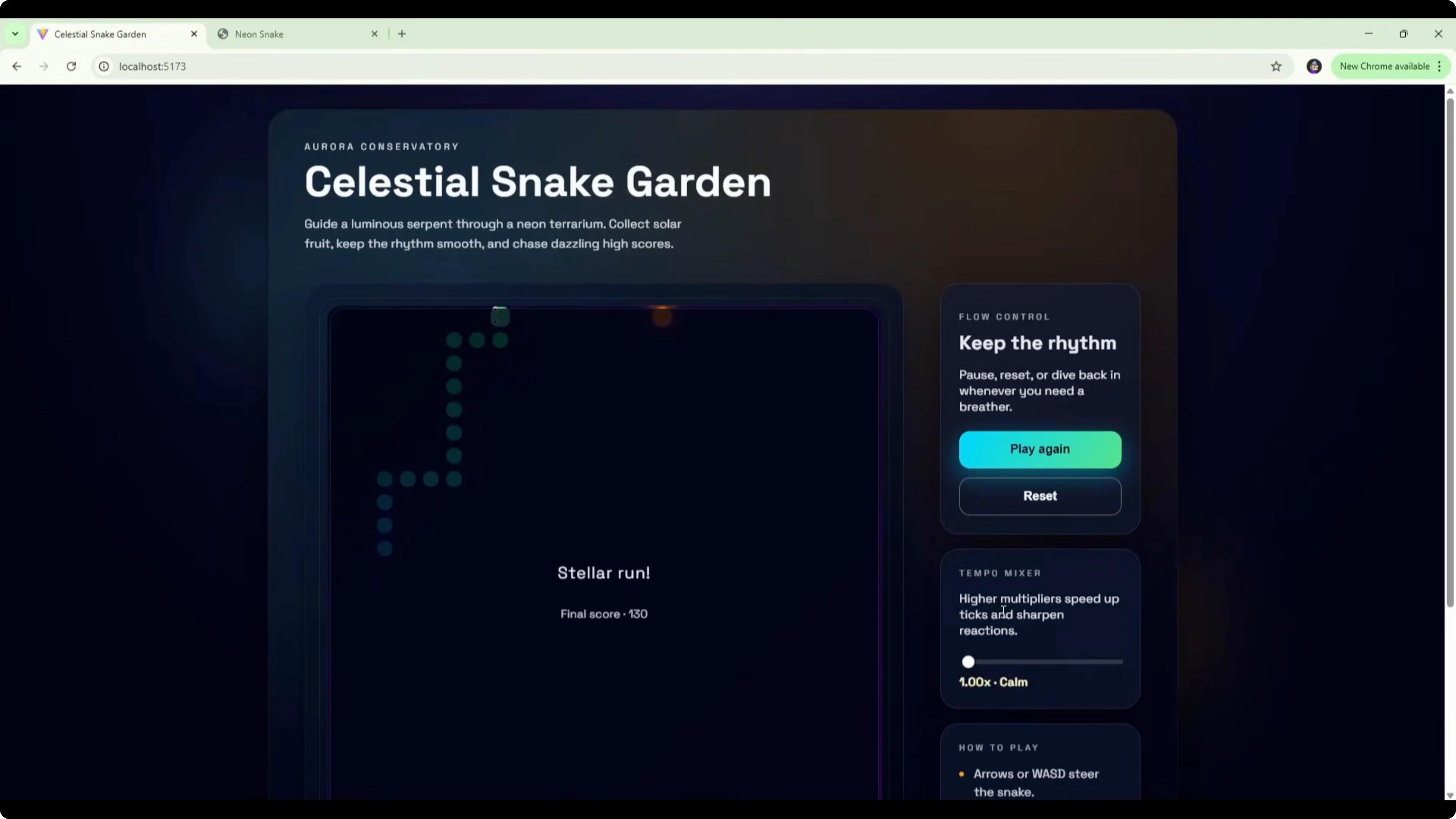Open the Chrome three-dot menu
1456x819 pixels.
pos(1440,66)
